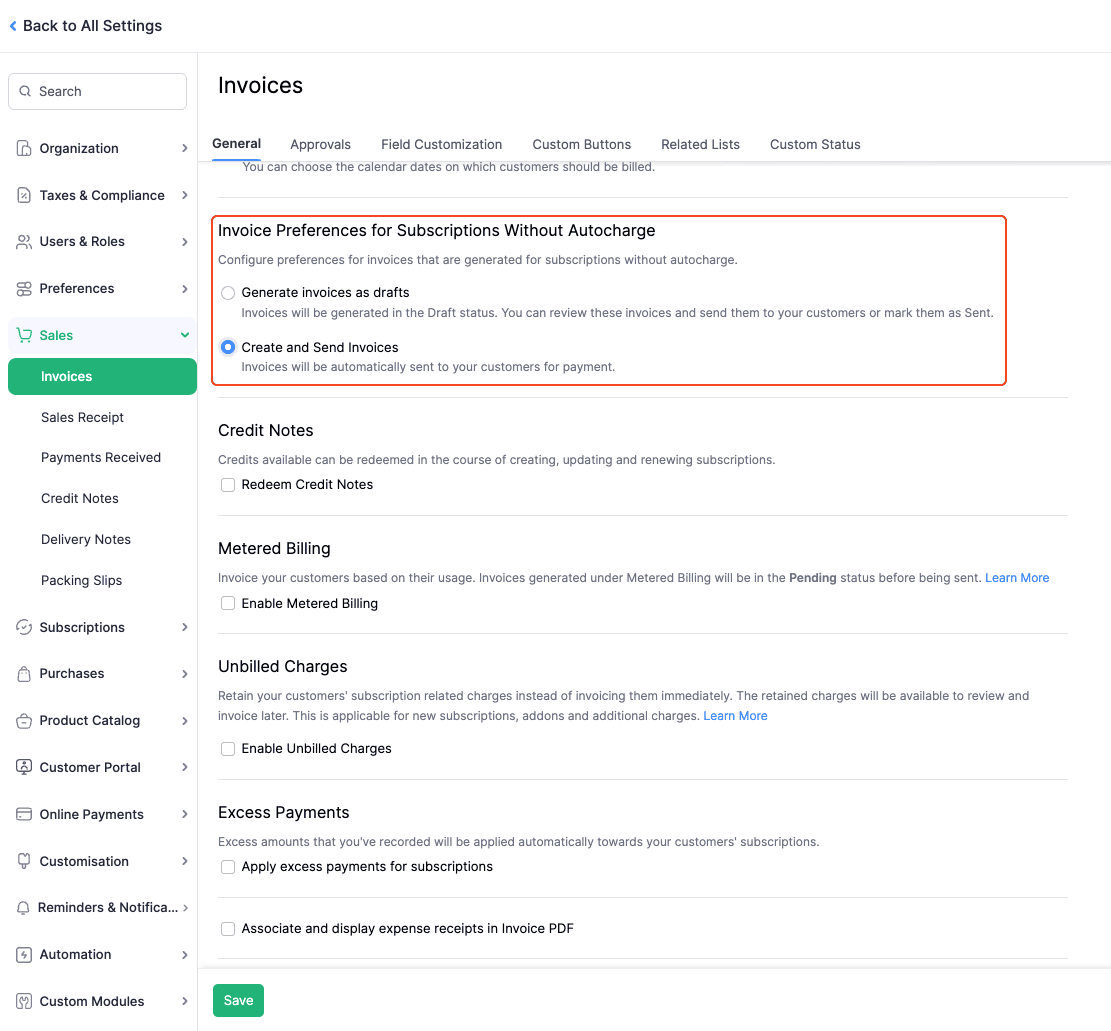Screen dimensions: 1111x1031
Task: Enable the Redeem Credit Notes checkbox
Action: click(x=227, y=484)
